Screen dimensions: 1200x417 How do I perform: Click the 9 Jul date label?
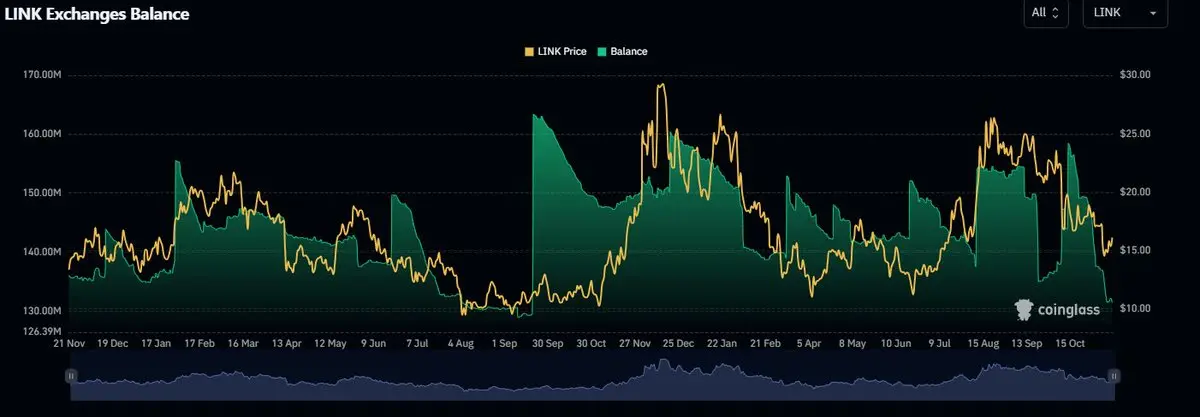point(938,343)
